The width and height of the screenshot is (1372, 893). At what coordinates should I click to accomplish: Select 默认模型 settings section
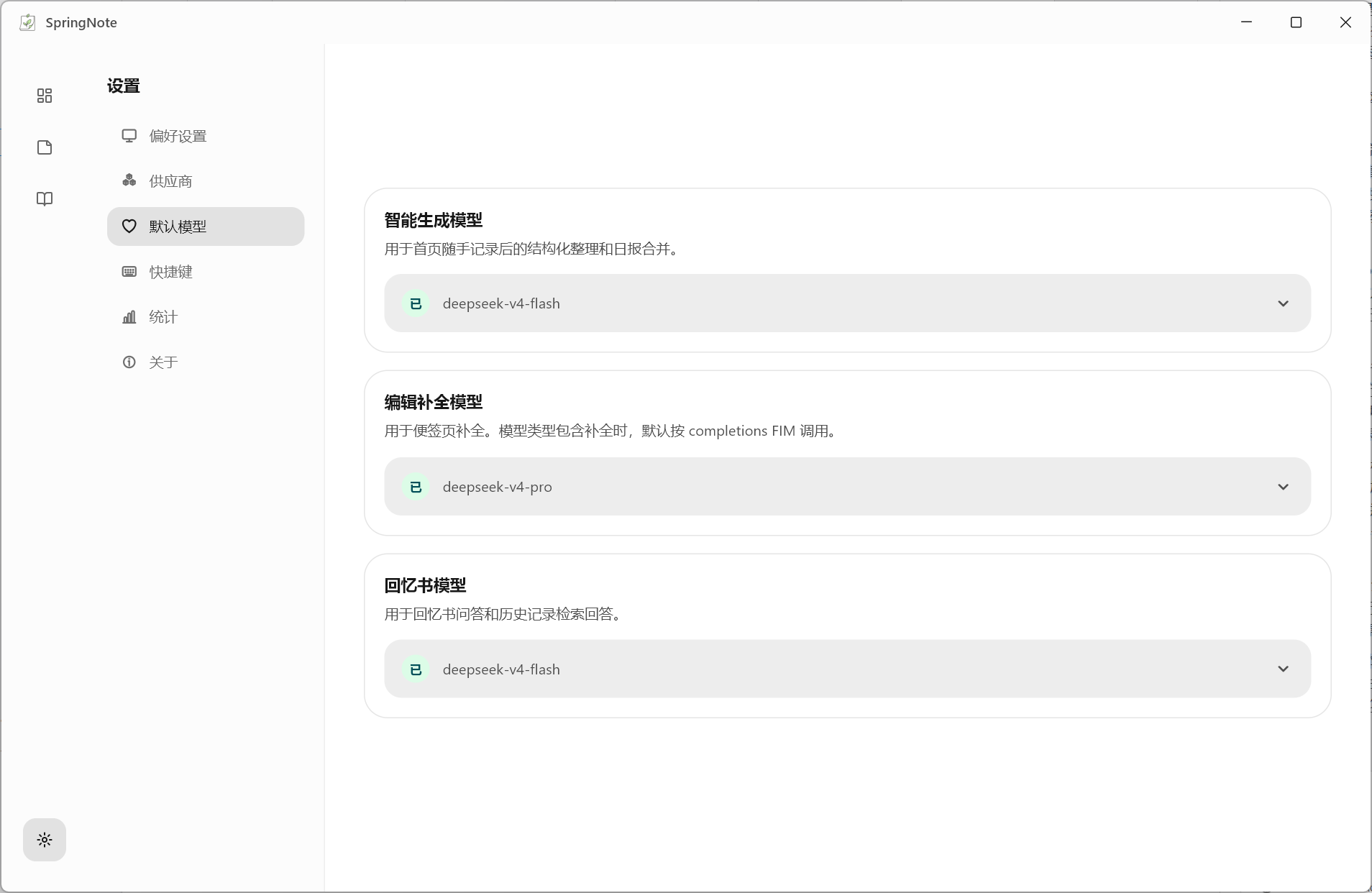click(206, 226)
